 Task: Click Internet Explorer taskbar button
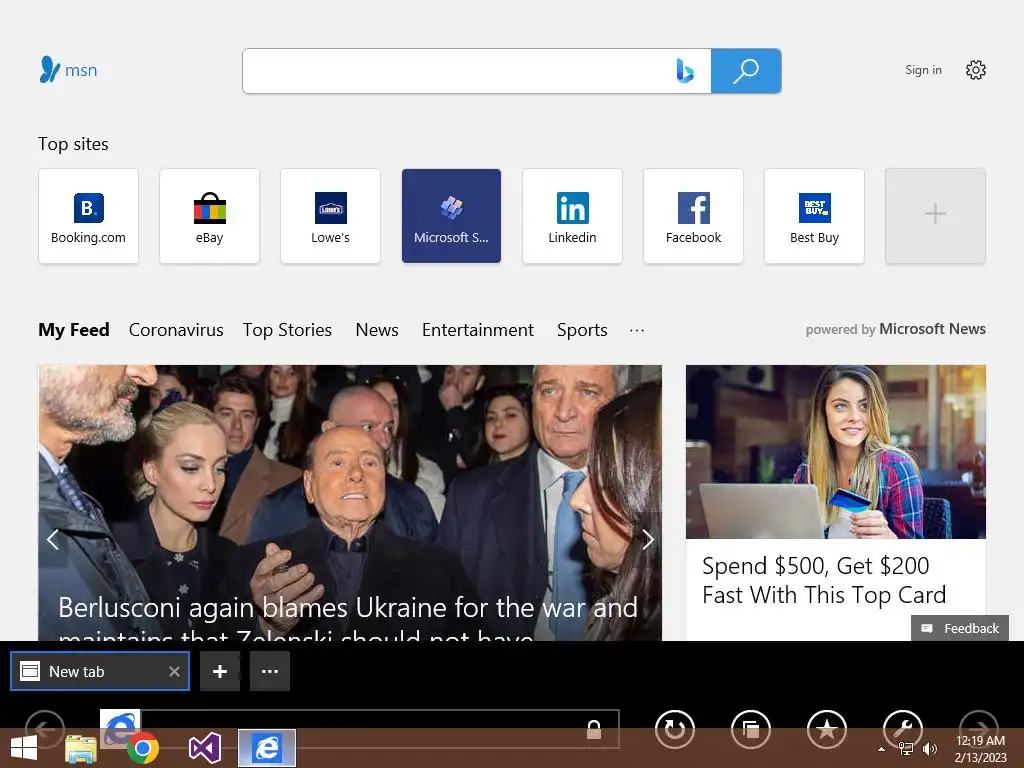(x=266, y=748)
